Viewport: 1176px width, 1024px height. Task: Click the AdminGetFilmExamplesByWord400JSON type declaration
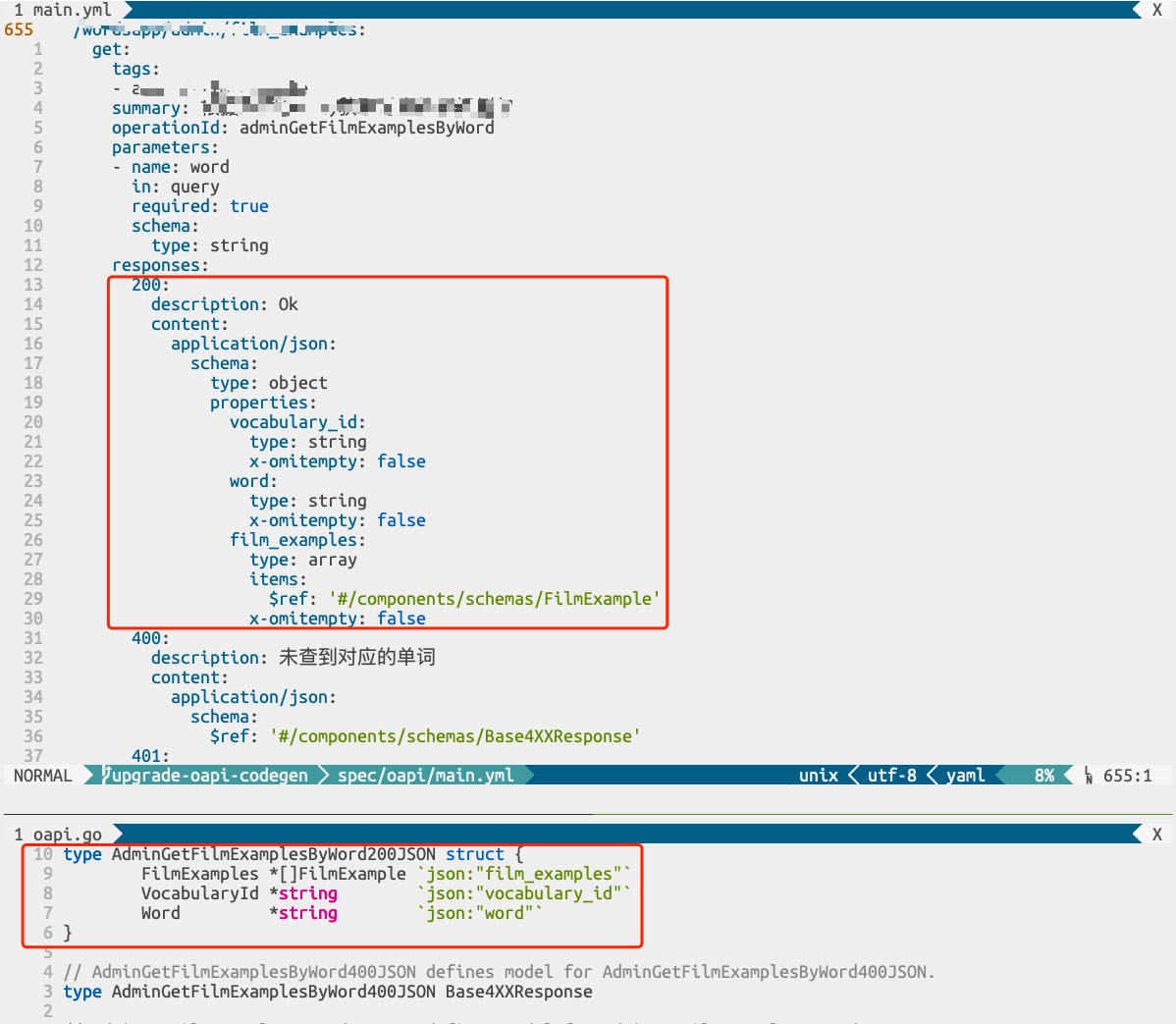[x=328, y=992]
